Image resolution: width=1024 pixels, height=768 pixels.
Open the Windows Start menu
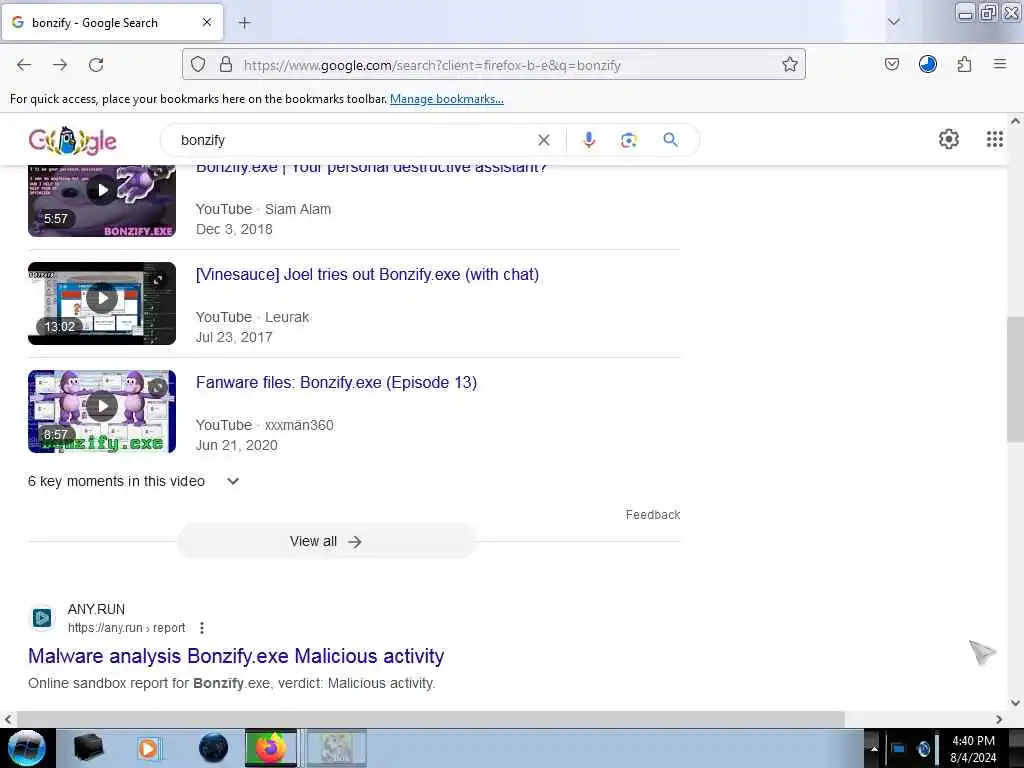[x=27, y=748]
